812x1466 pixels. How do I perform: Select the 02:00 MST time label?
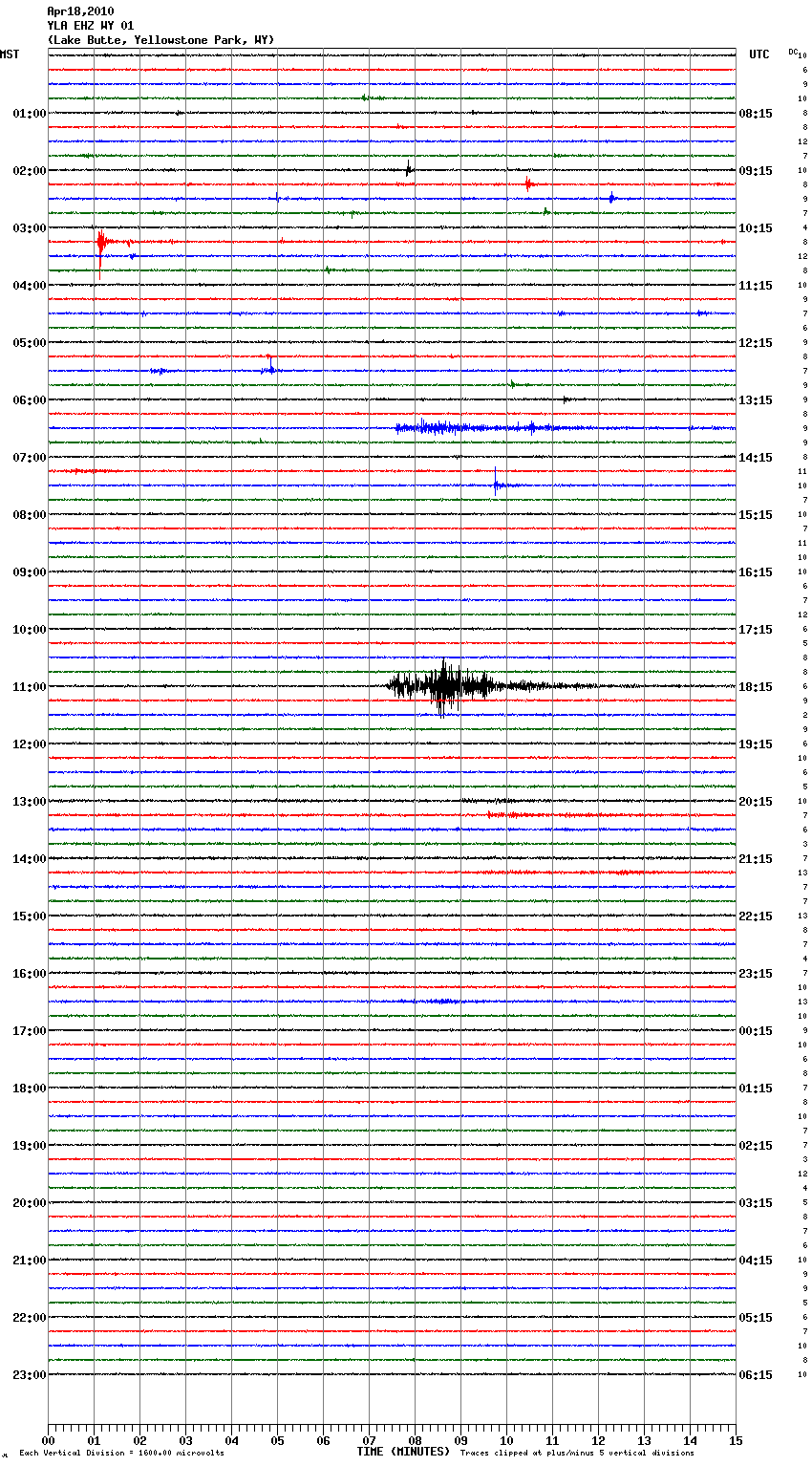[x=30, y=171]
